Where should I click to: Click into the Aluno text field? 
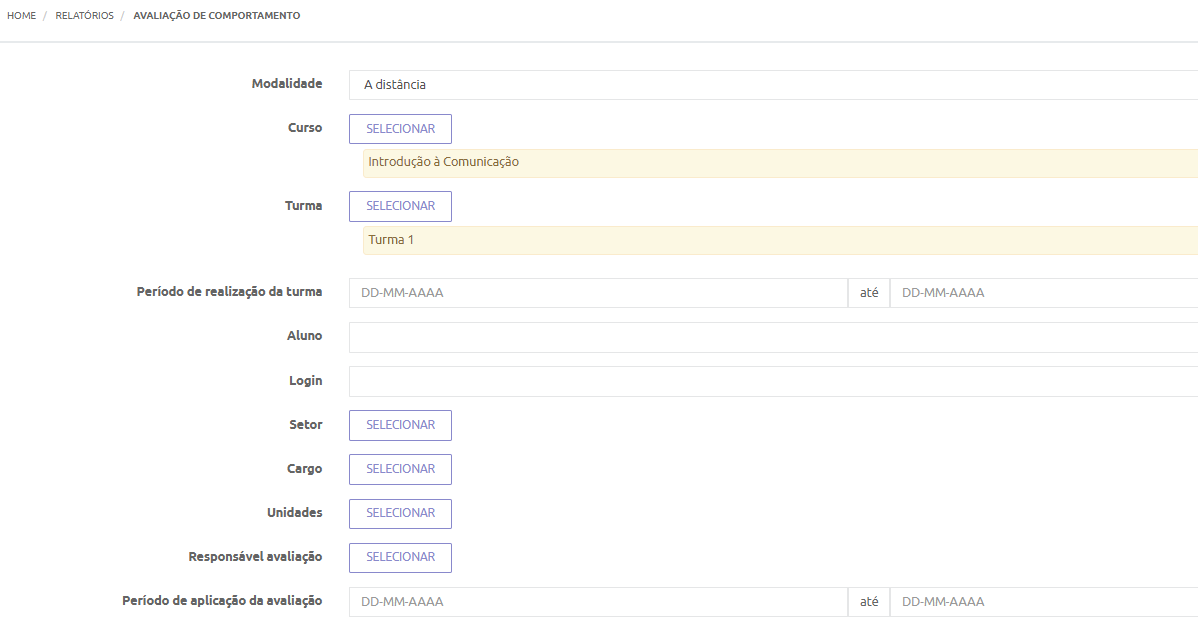(772, 337)
